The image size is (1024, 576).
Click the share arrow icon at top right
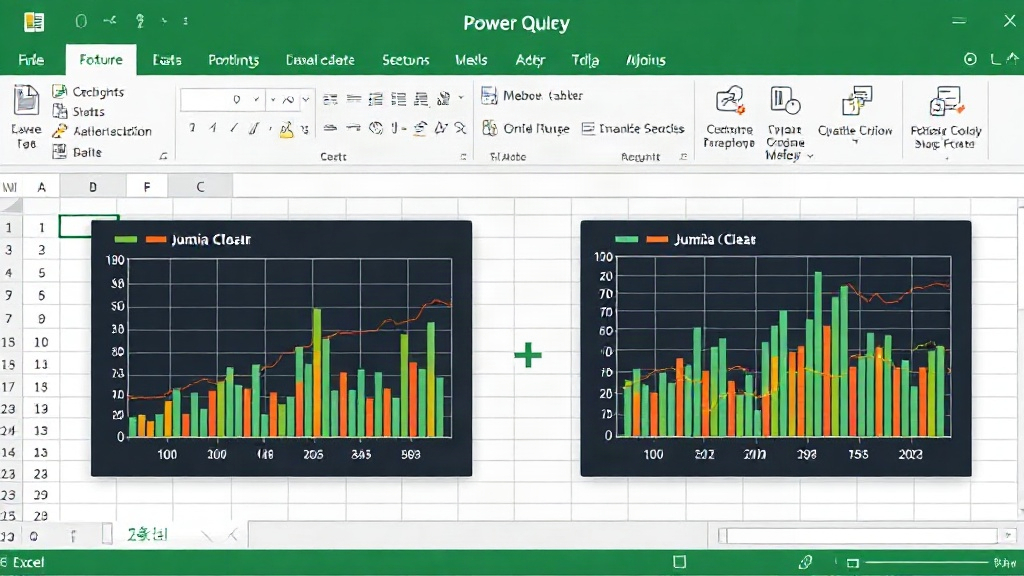[x=1012, y=59]
